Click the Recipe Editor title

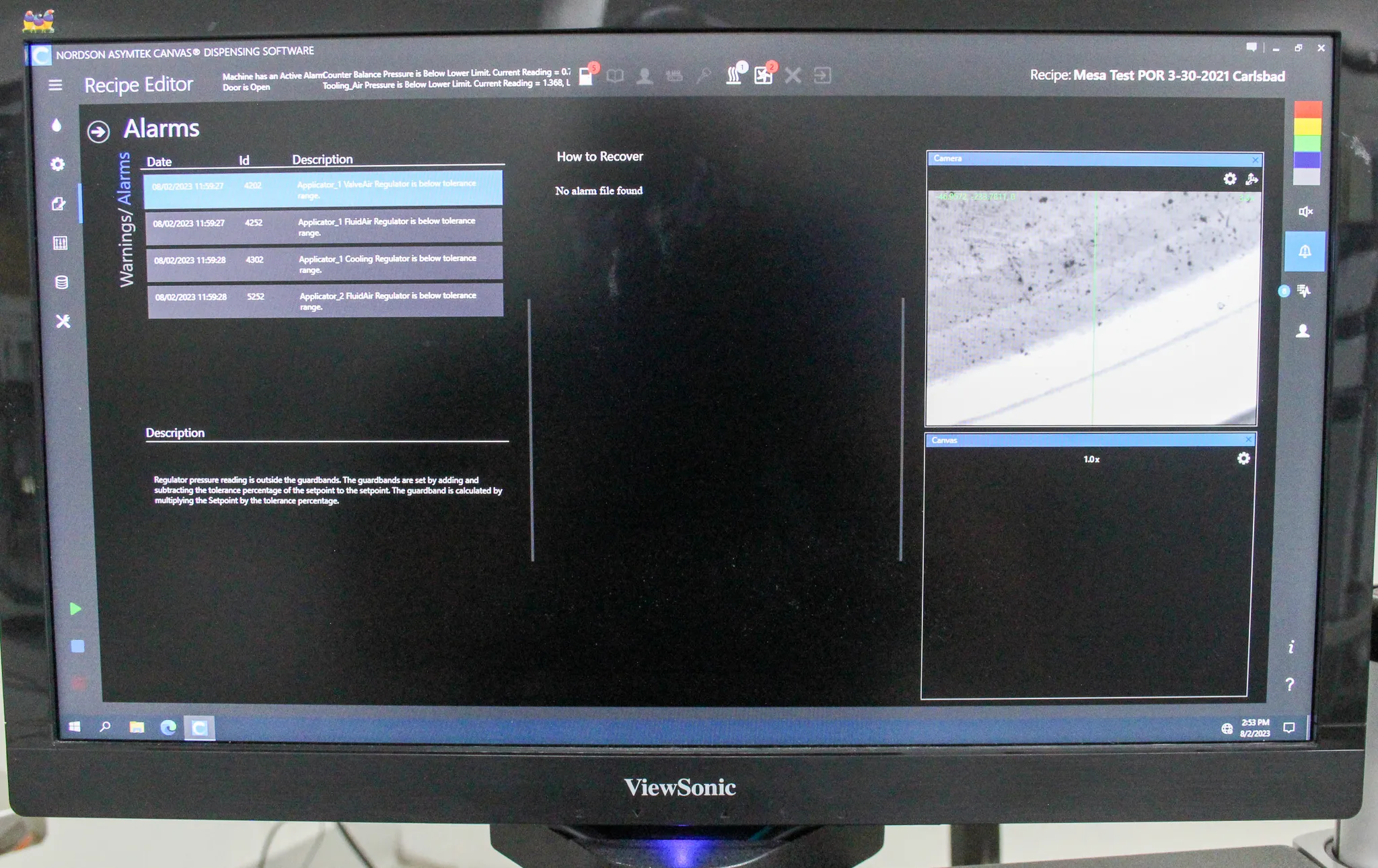[x=139, y=85]
